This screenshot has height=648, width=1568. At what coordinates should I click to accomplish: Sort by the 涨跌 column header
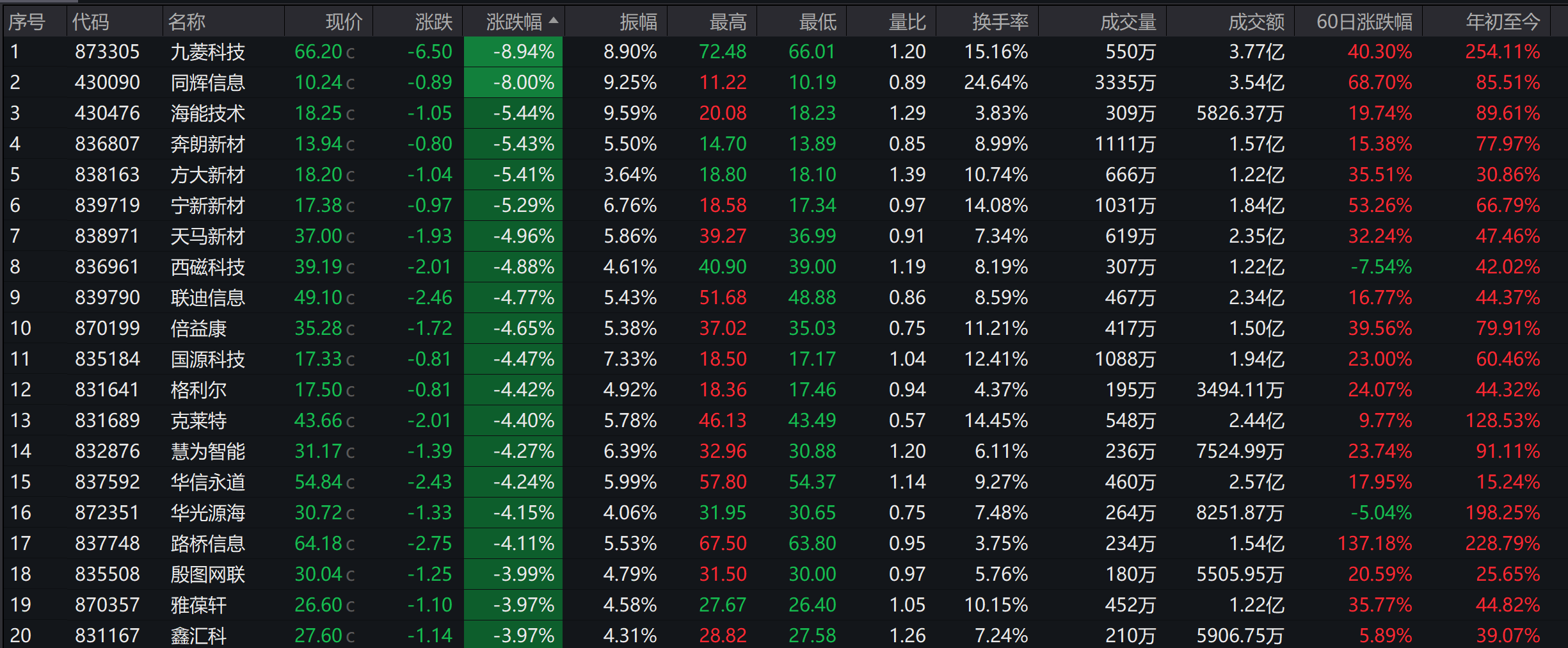click(433, 22)
